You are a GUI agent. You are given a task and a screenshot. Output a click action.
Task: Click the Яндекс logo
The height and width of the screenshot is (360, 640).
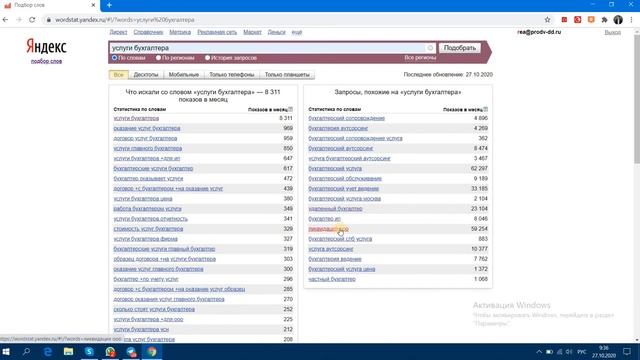[46, 47]
